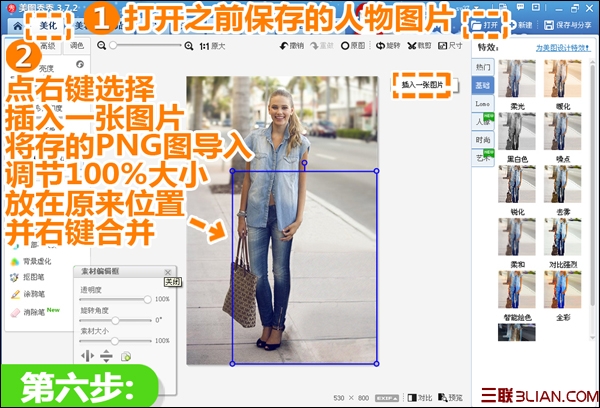This screenshot has height=408, width=600.
Task: Select the 消除笔 eraser pen tool
Action: [x=34, y=312]
